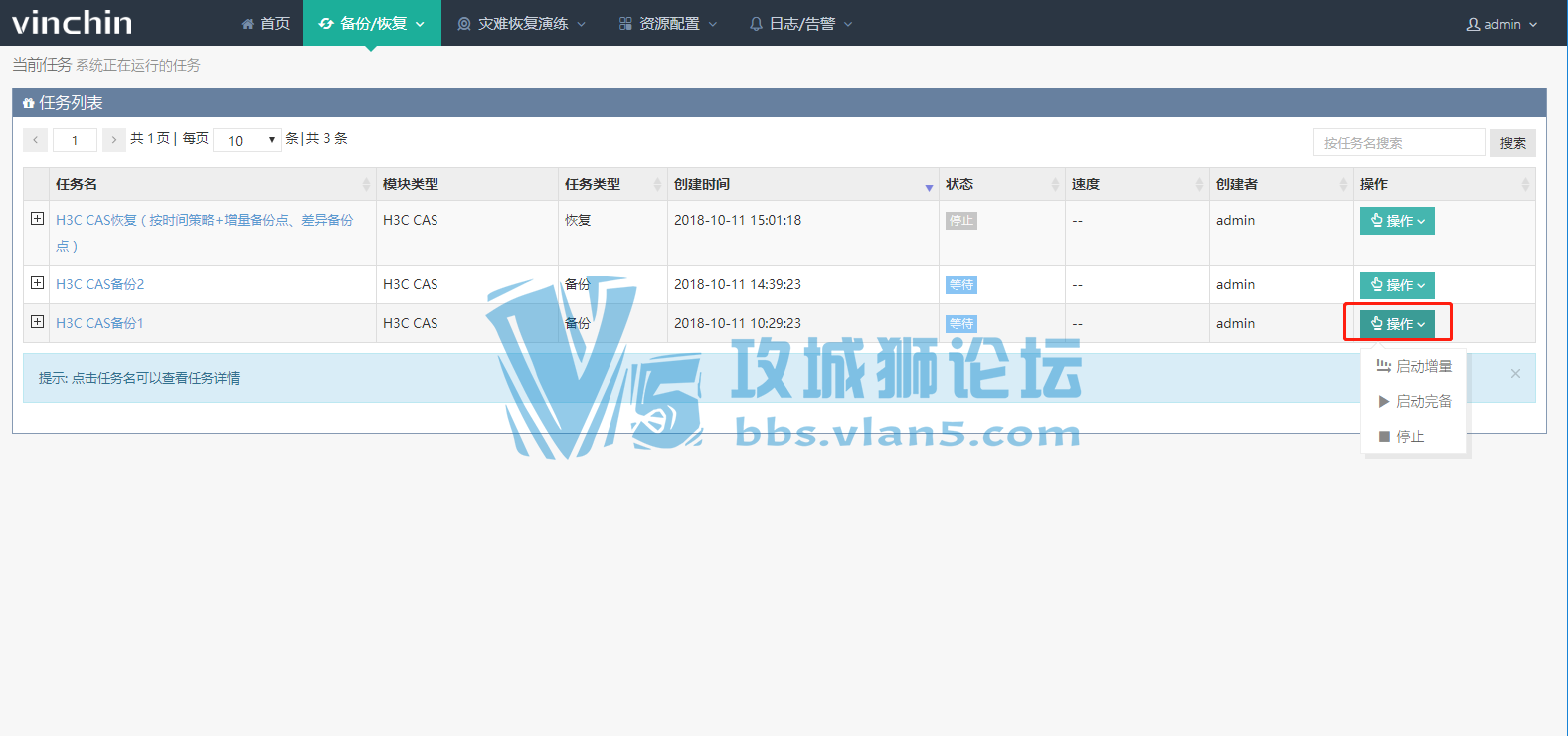This screenshot has width=1568, height=736.
Task: Select 启动增量 from the dropdown menu
Action: (x=1414, y=366)
